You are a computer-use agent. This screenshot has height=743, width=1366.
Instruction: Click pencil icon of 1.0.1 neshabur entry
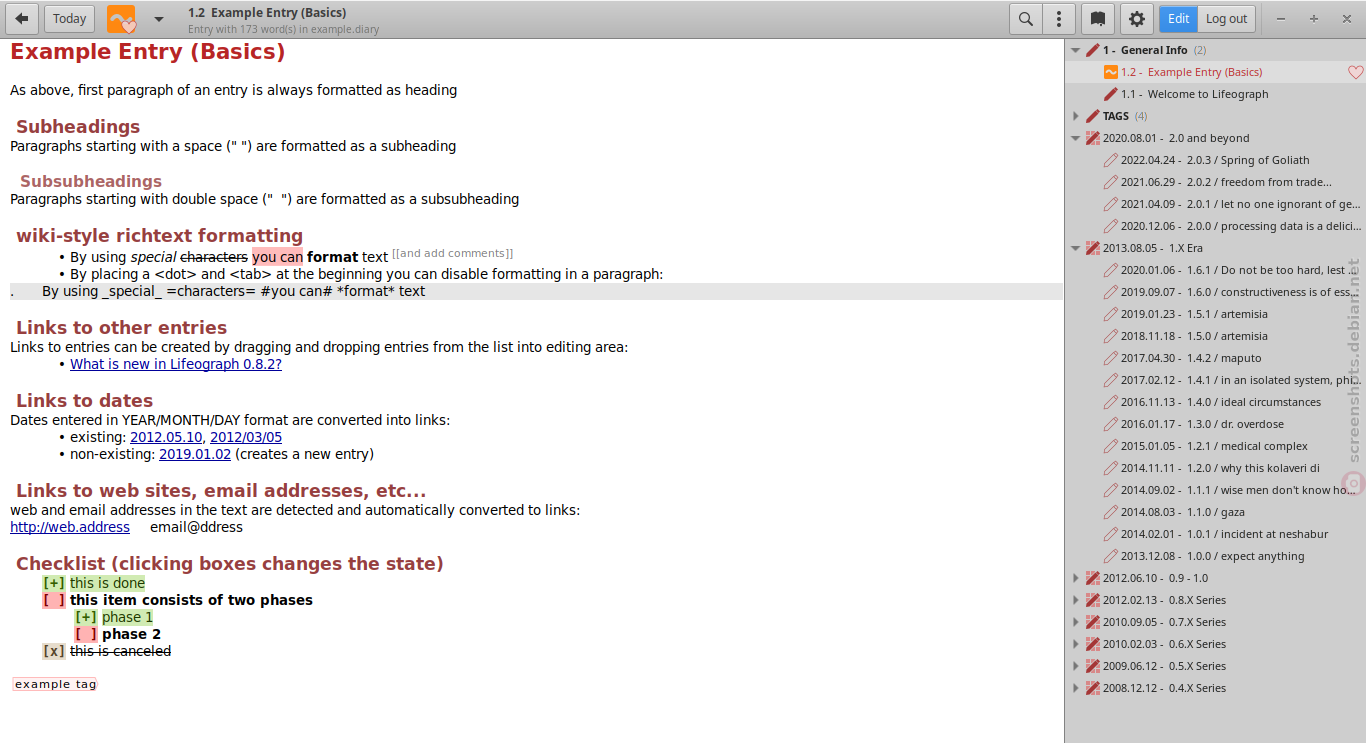[1110, 534]
